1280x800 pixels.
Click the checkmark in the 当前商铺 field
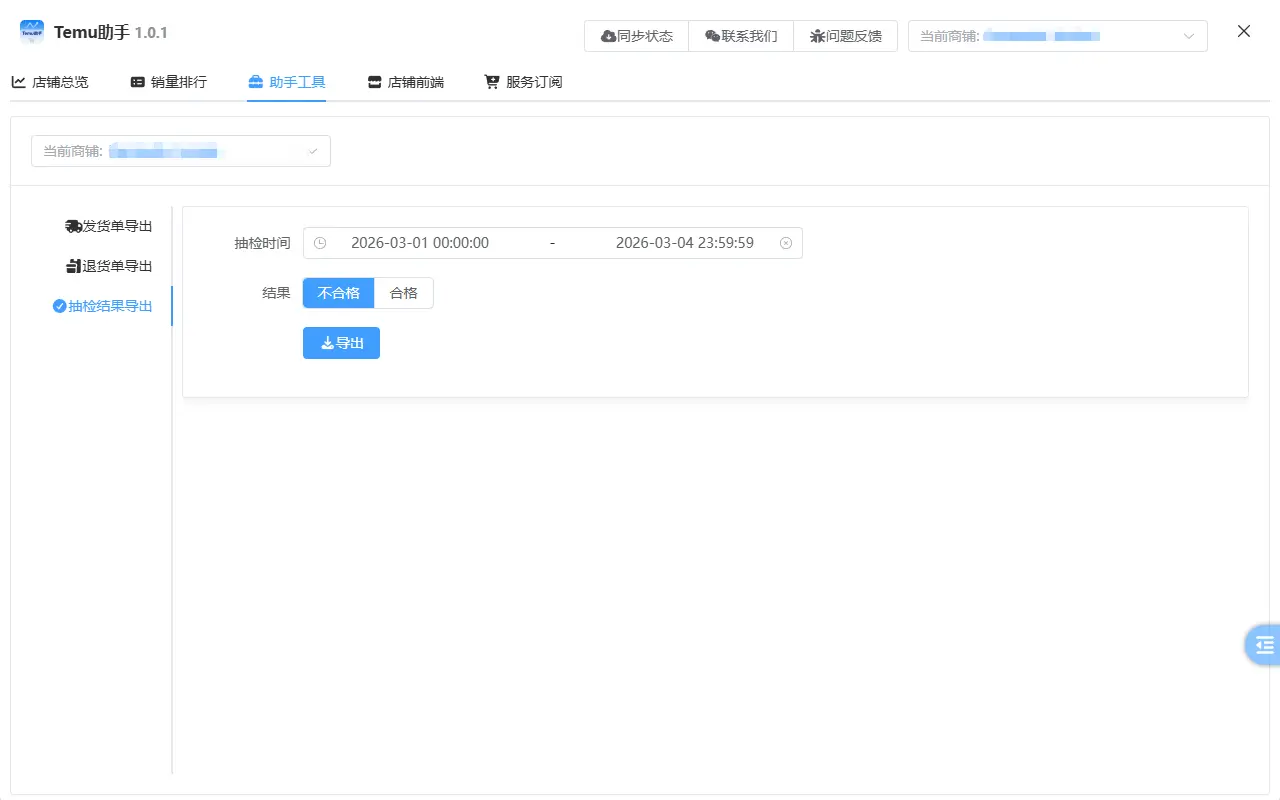(312, 150)
